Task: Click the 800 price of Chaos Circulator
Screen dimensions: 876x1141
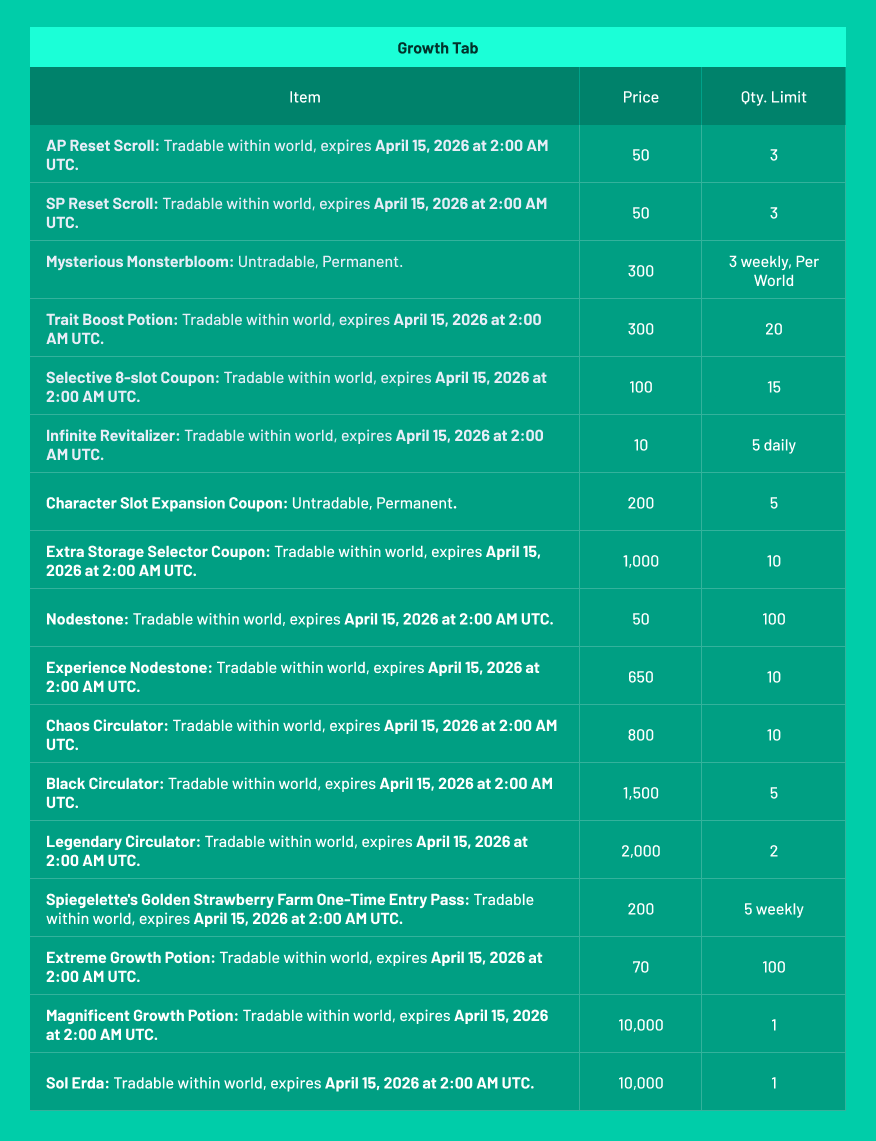Action: 640,735
